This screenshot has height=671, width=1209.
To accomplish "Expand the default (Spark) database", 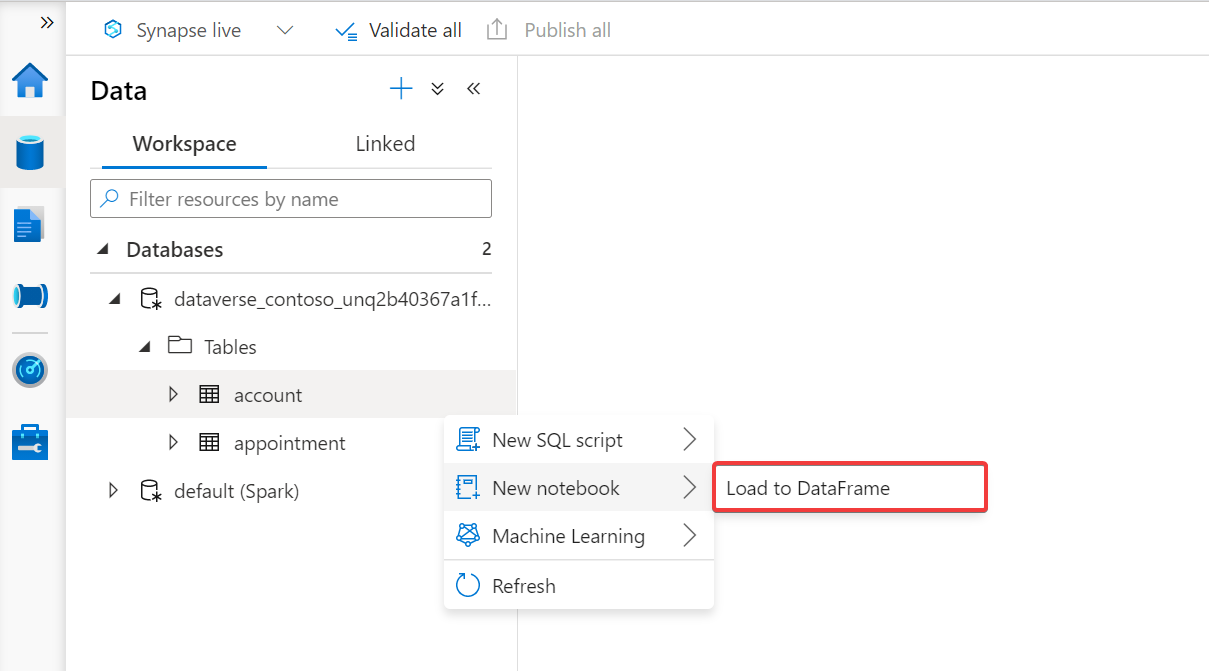I will point(113,491).
